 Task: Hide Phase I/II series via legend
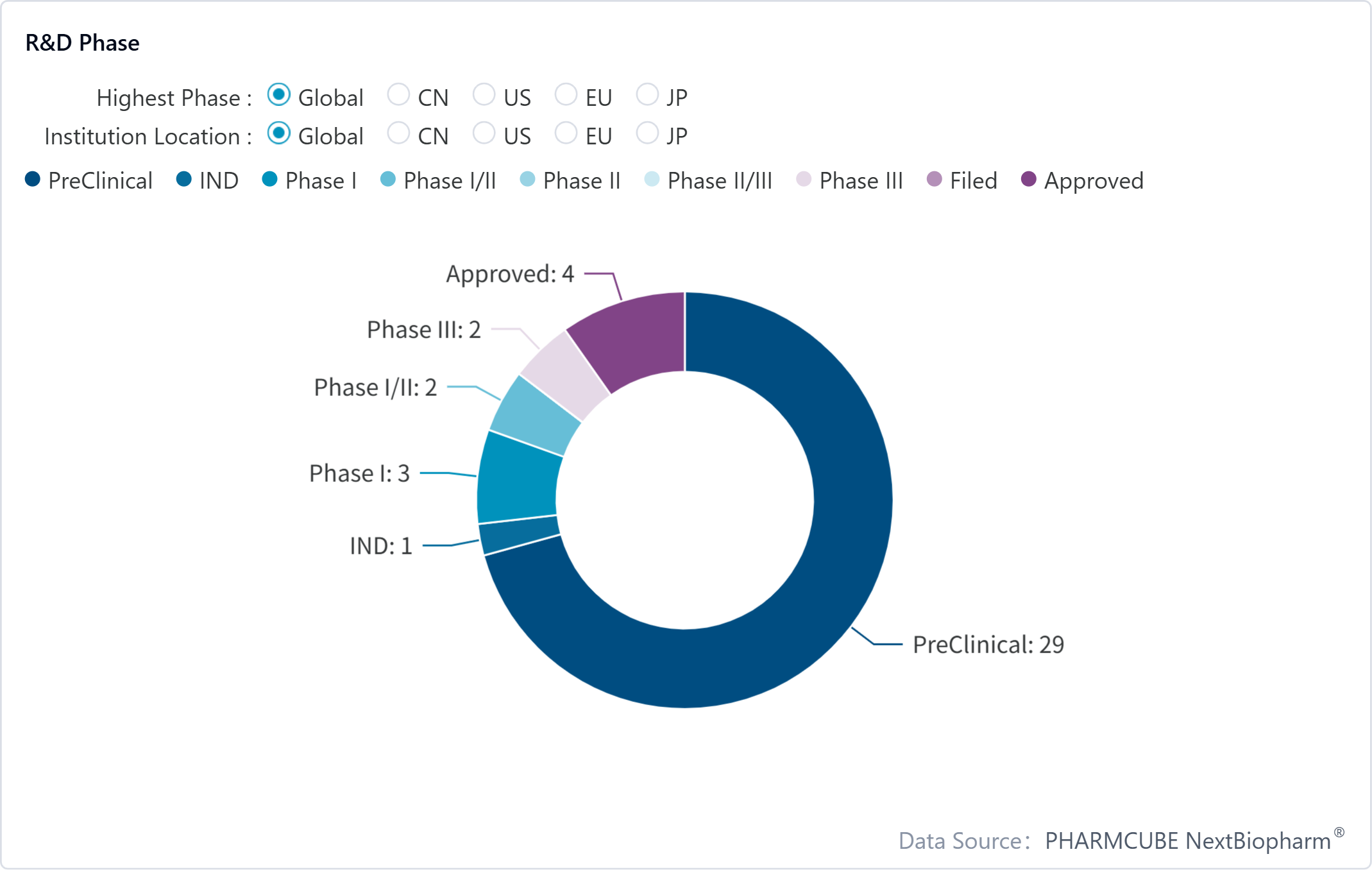pos(388,180)
